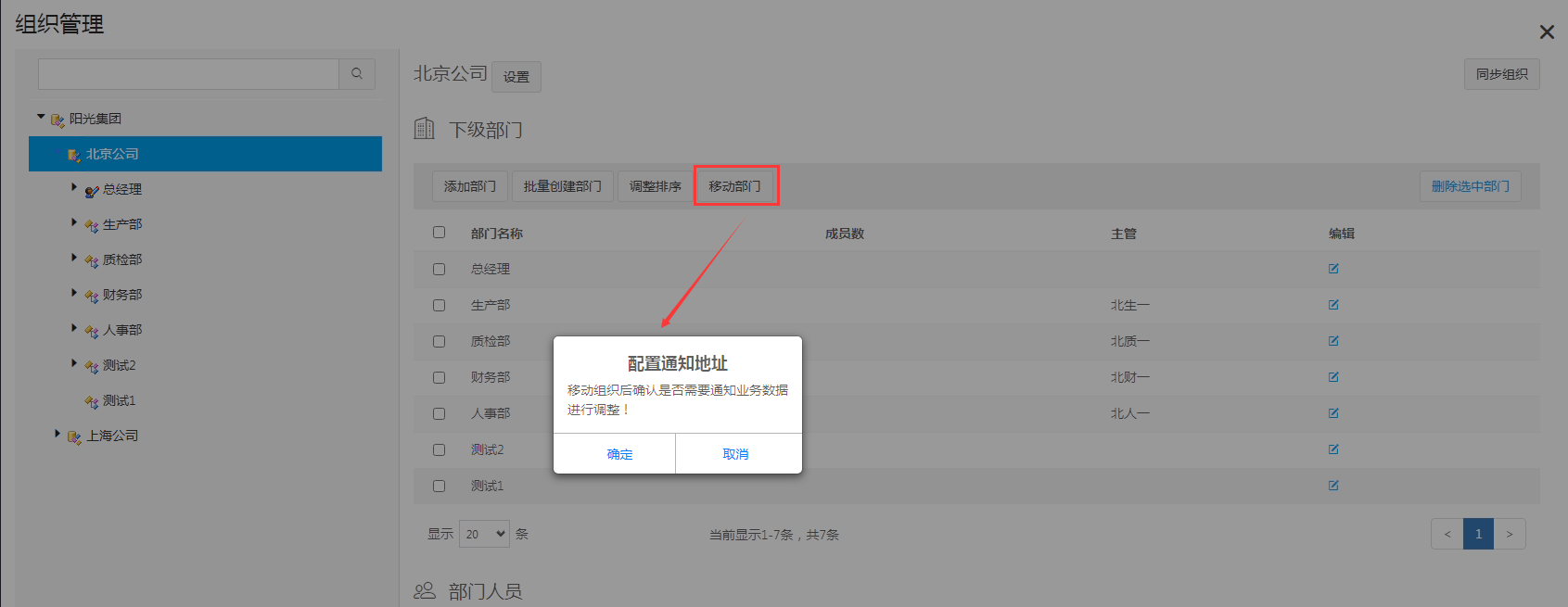Click the 北生一 supervisor cell
Viewport: 1568px width, 607px height.
click(x=1129, y=305)
